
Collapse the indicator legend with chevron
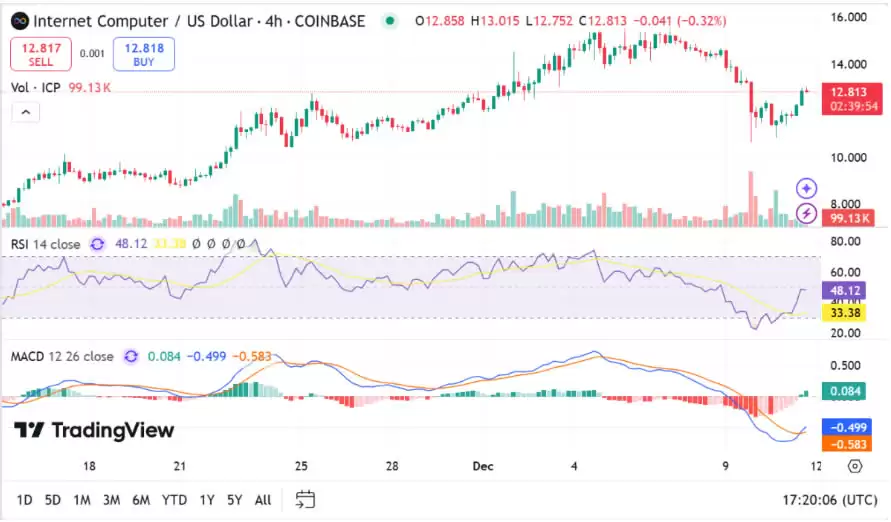(x=26, y=113)
